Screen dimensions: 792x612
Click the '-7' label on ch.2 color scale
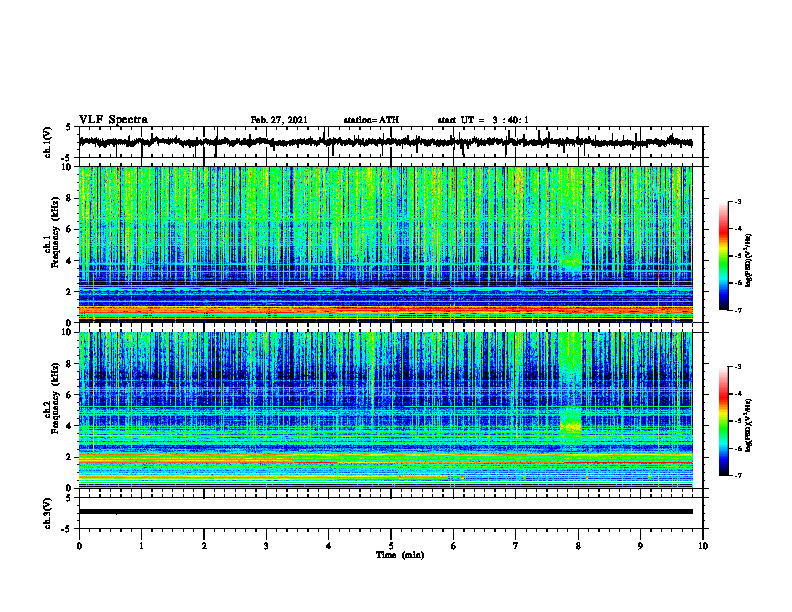coord(738,476)
